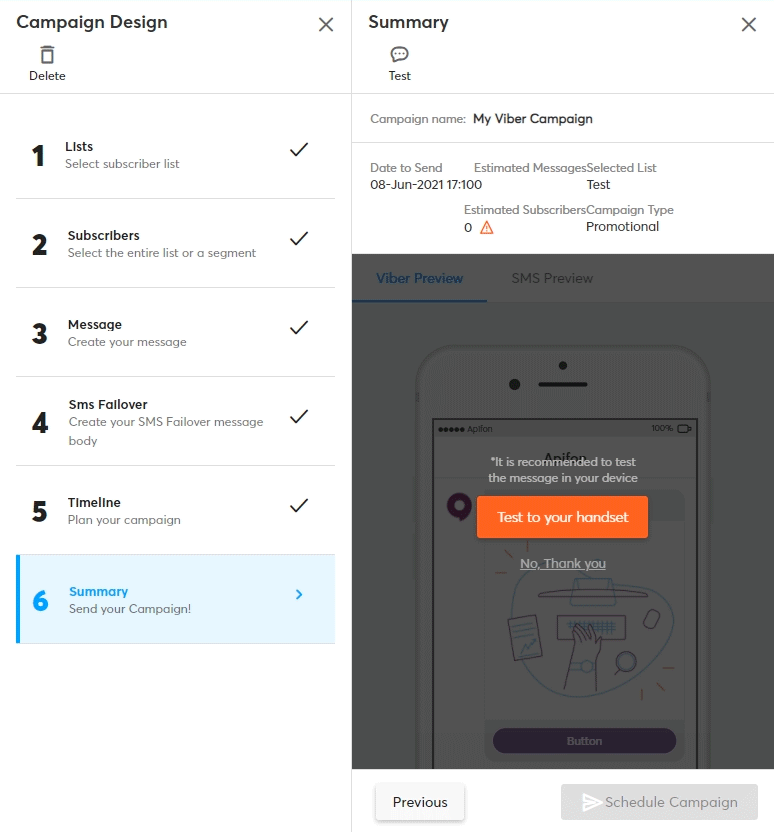Screen dimensions: 774x832
Task: Close the Summary panel
Action: (x=748, y=24)
